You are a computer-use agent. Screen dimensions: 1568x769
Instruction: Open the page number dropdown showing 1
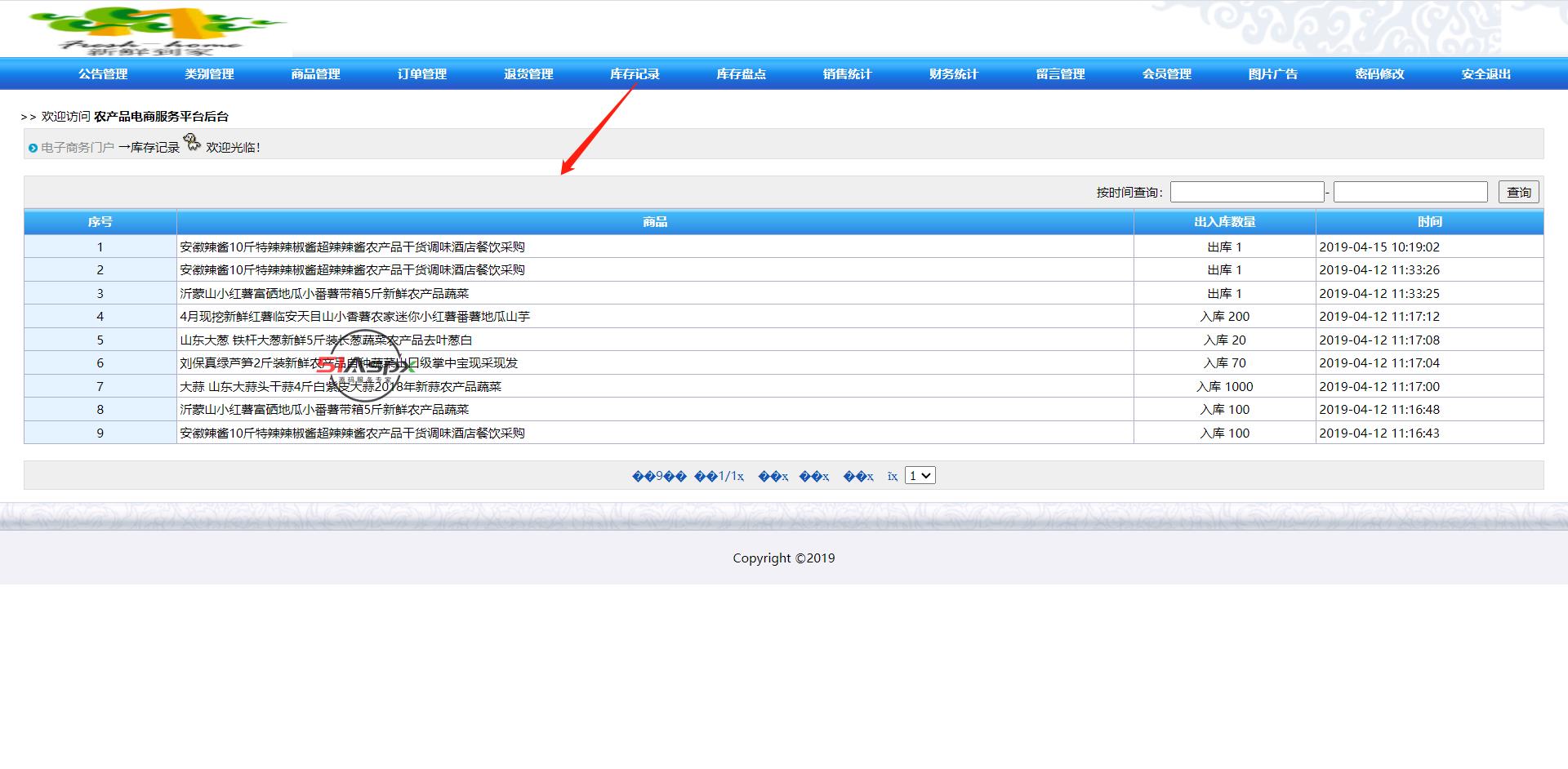(x=920, y=475)
